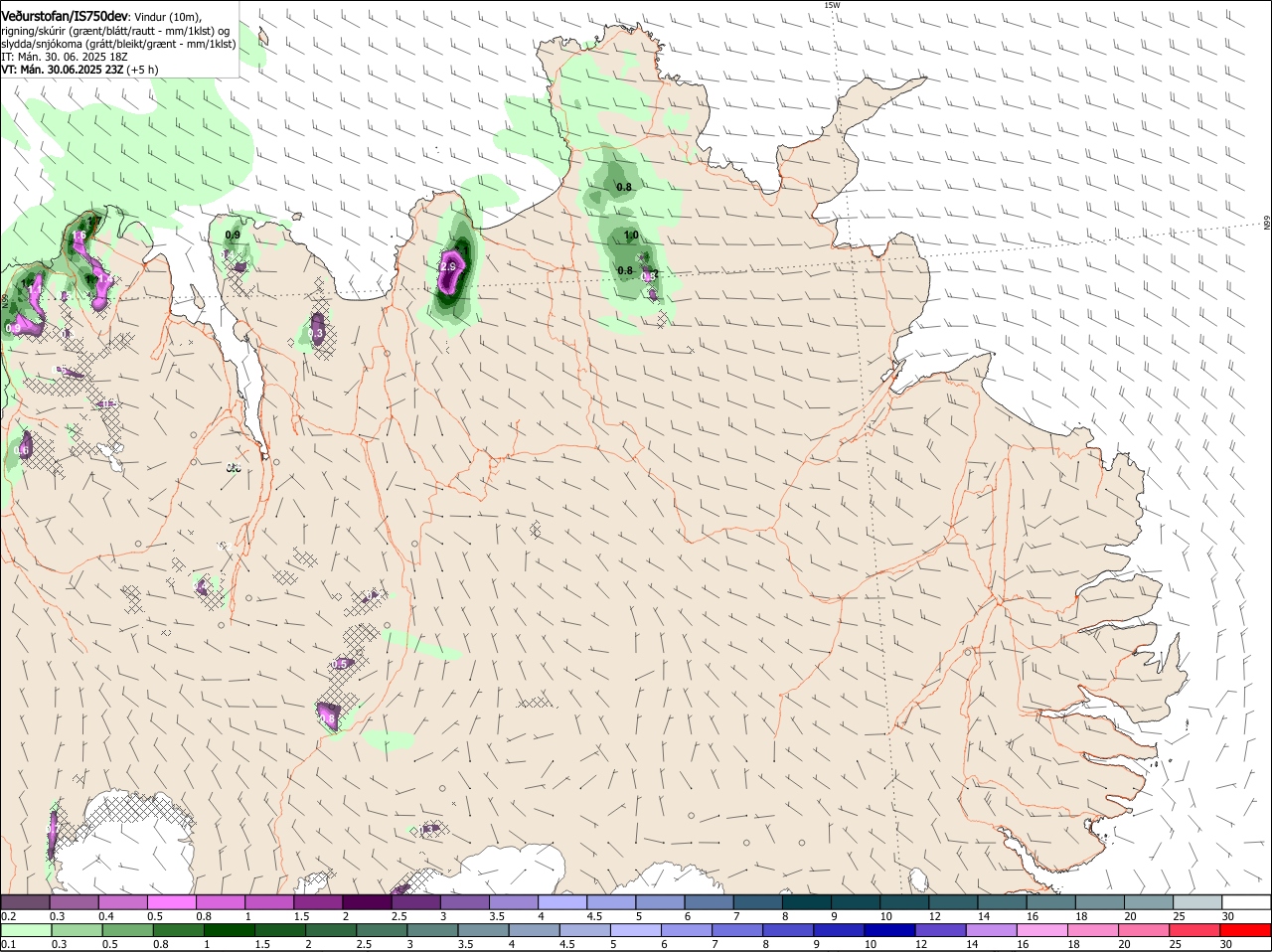1272x952 pixels.
Task: Click the '1.0' precipitation value on map
Action: click(631, 236)
